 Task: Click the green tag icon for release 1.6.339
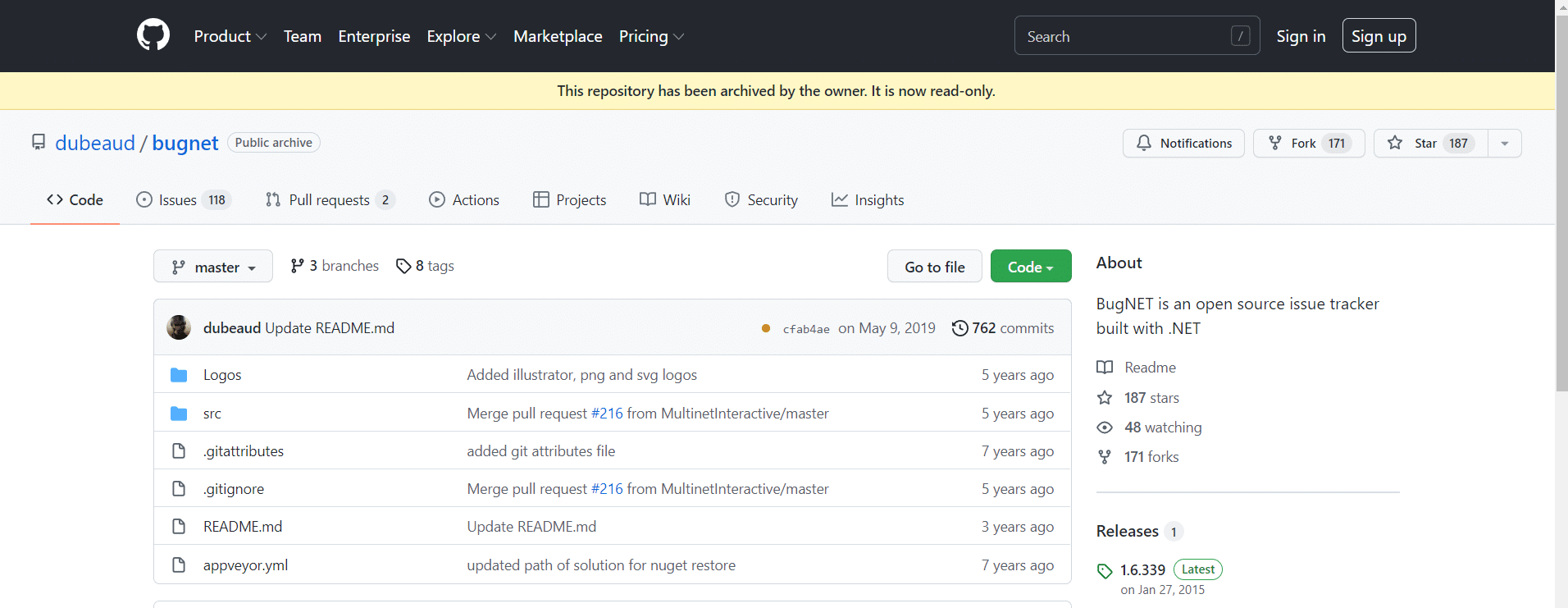[1105, 571]
